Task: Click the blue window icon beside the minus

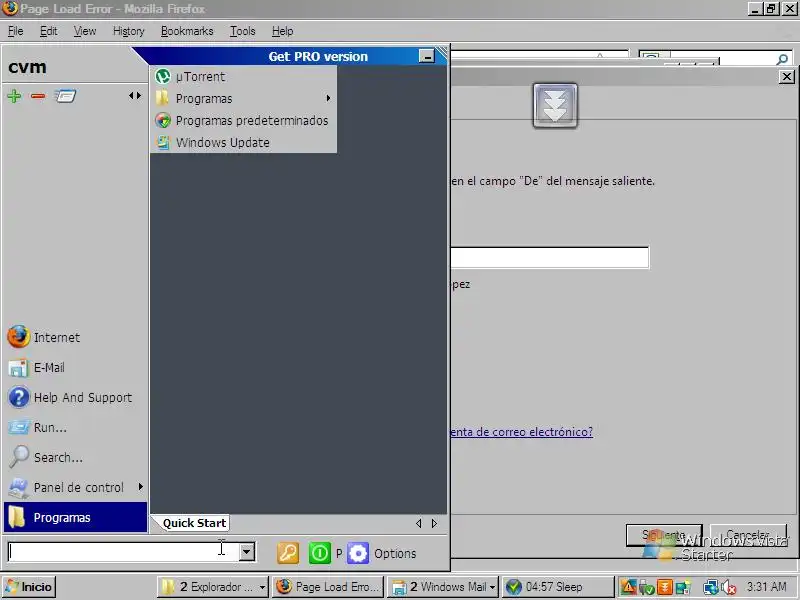Action: coord(65,96)
